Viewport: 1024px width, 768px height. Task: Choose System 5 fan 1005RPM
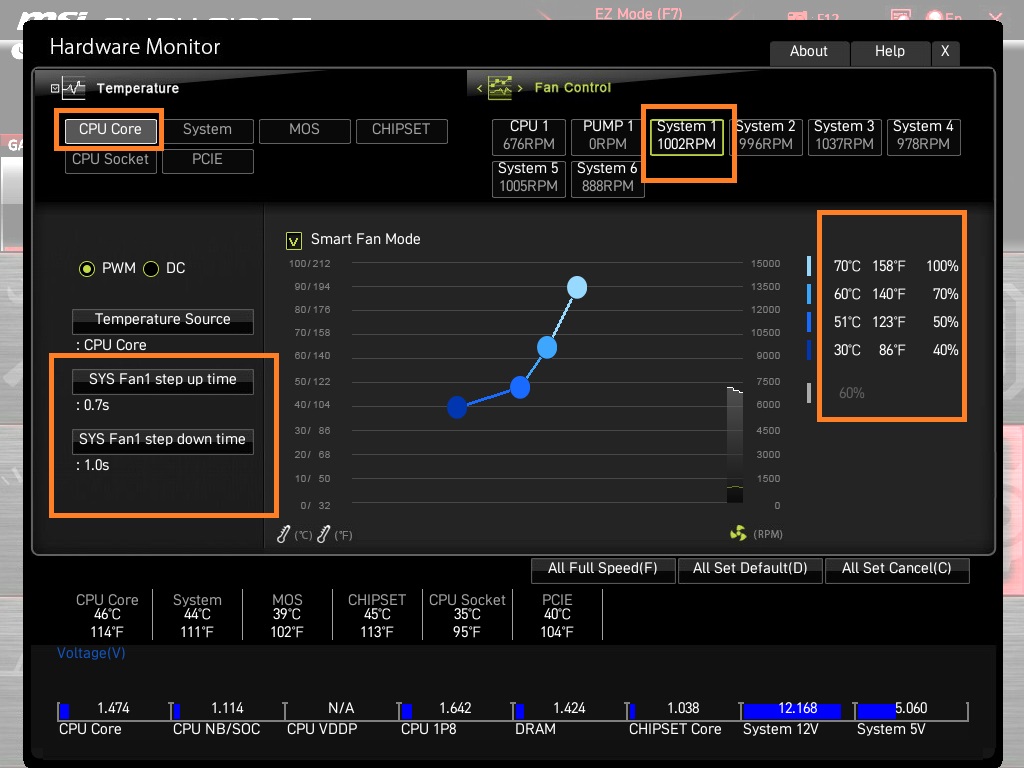pos(528,178)
